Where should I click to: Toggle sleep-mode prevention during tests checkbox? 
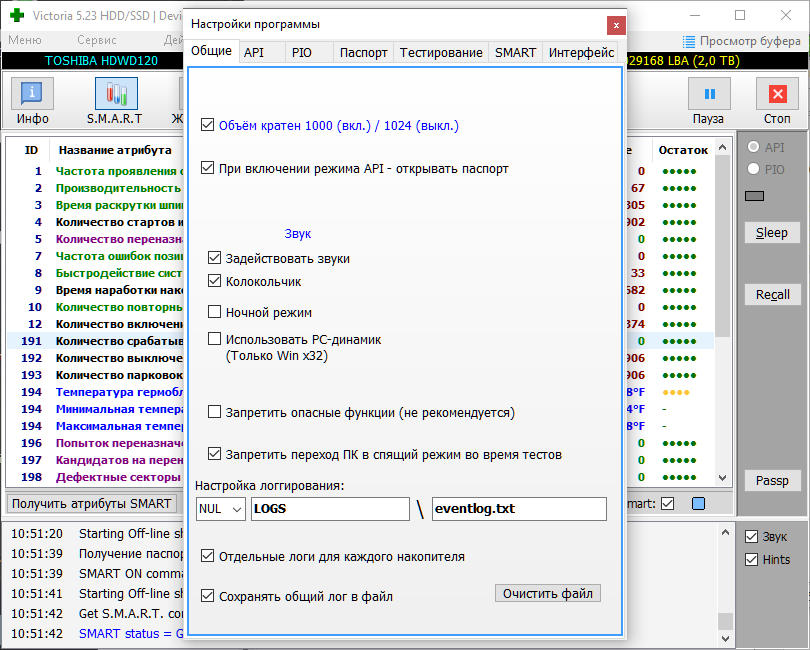tap(214, 454)
